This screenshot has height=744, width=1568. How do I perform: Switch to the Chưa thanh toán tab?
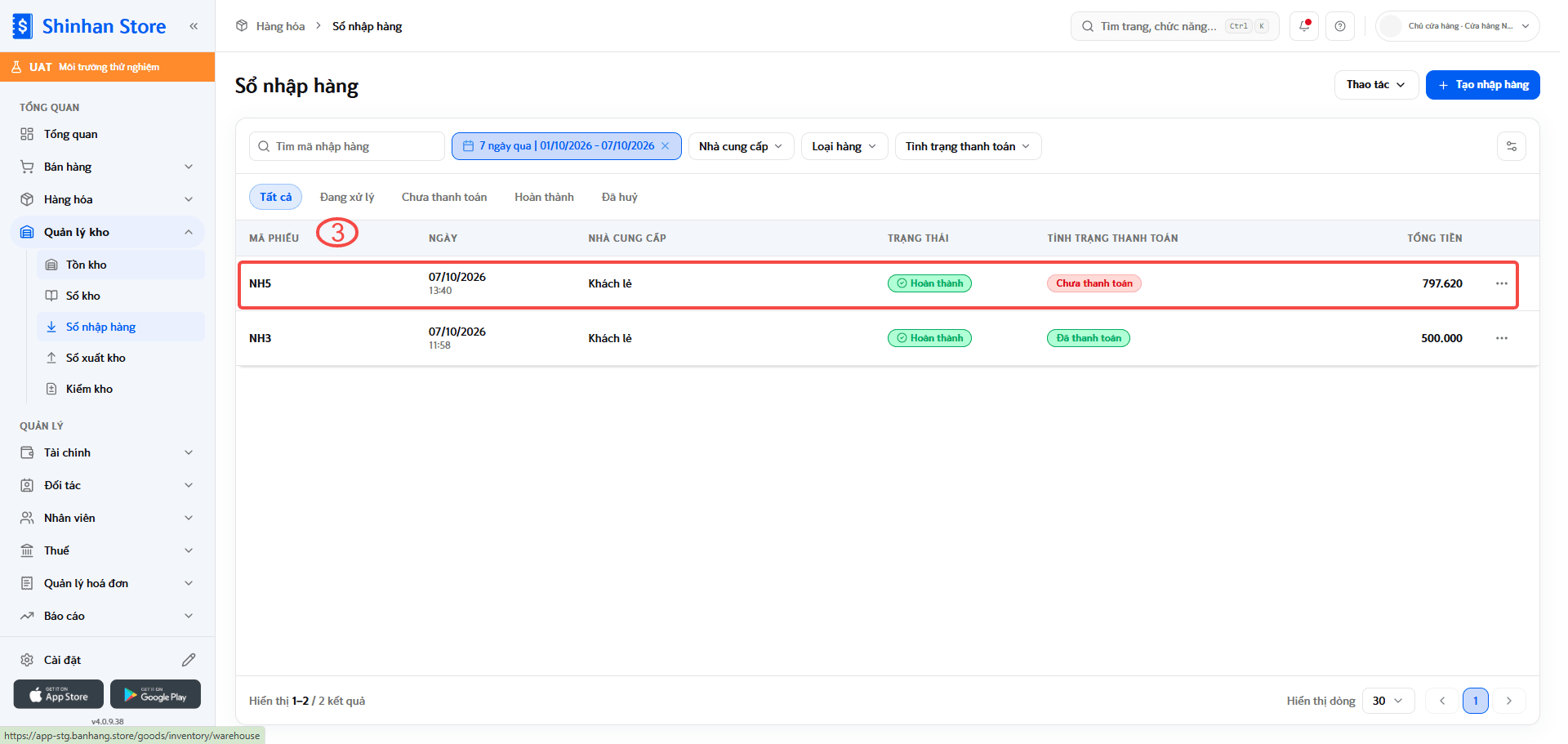[444, 197]
